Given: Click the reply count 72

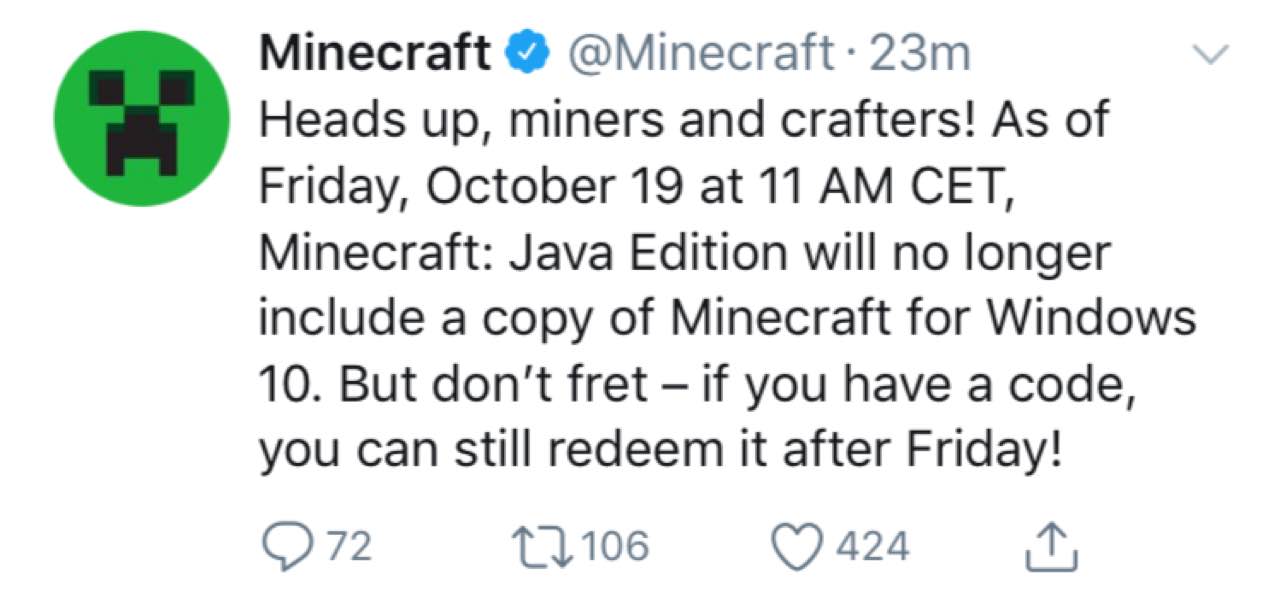Looking at the screenshot, I should 350,547.
